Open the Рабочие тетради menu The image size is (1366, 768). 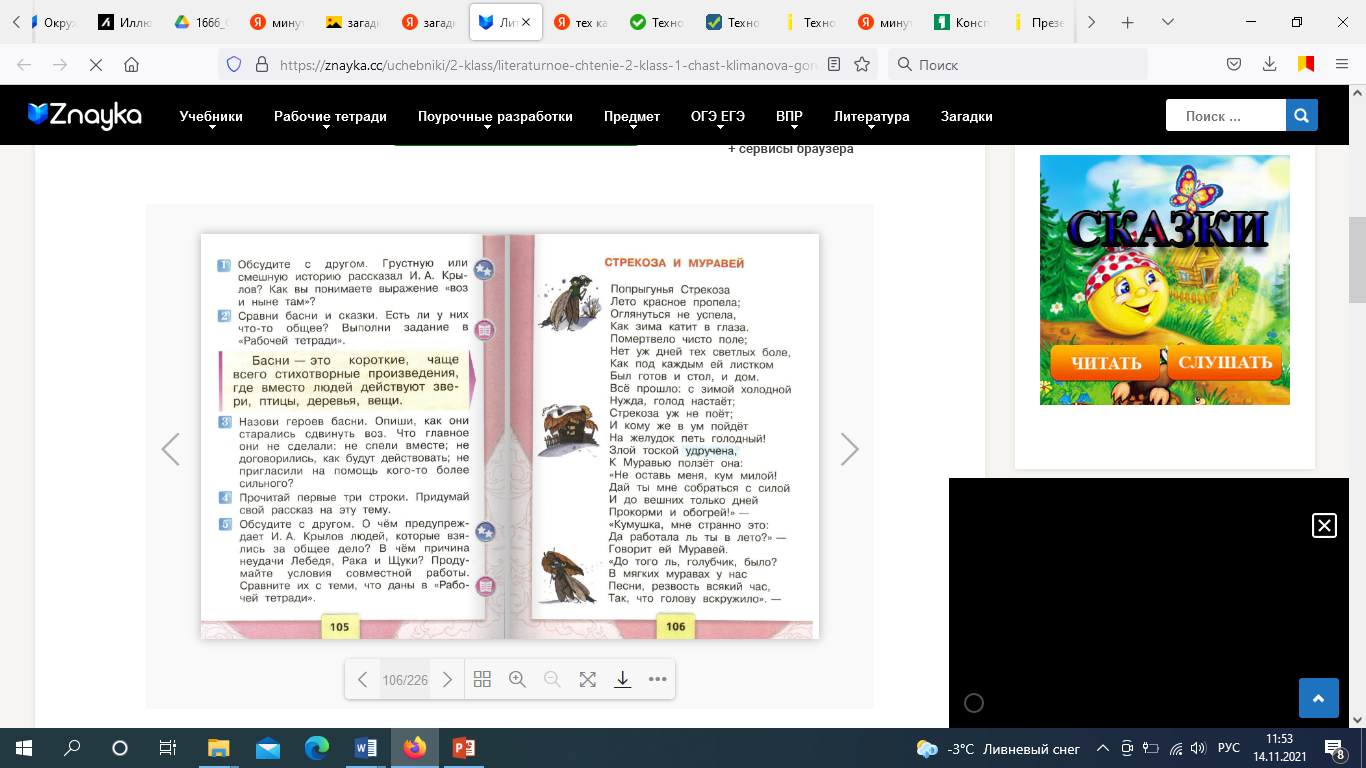pos(330,116)
